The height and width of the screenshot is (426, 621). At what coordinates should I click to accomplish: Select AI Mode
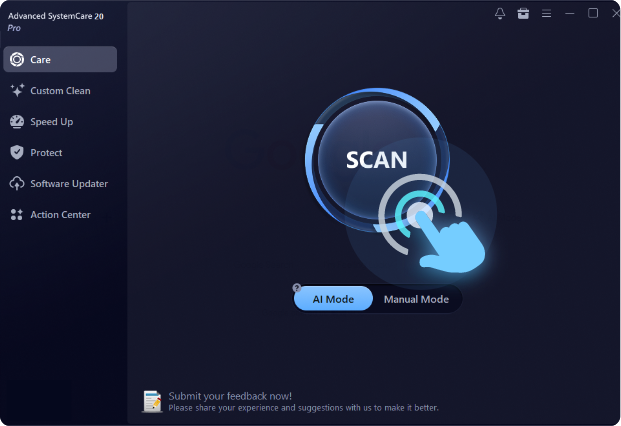[x=333, y=299]
